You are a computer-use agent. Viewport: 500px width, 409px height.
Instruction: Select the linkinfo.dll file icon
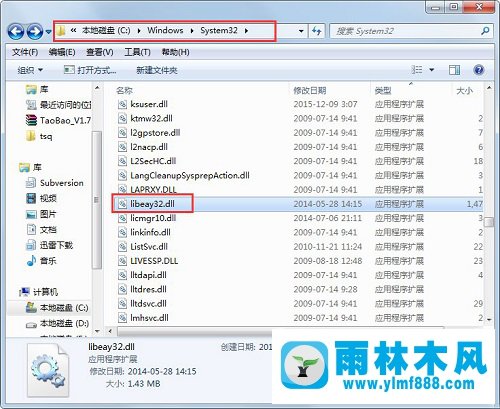point(122,232)
